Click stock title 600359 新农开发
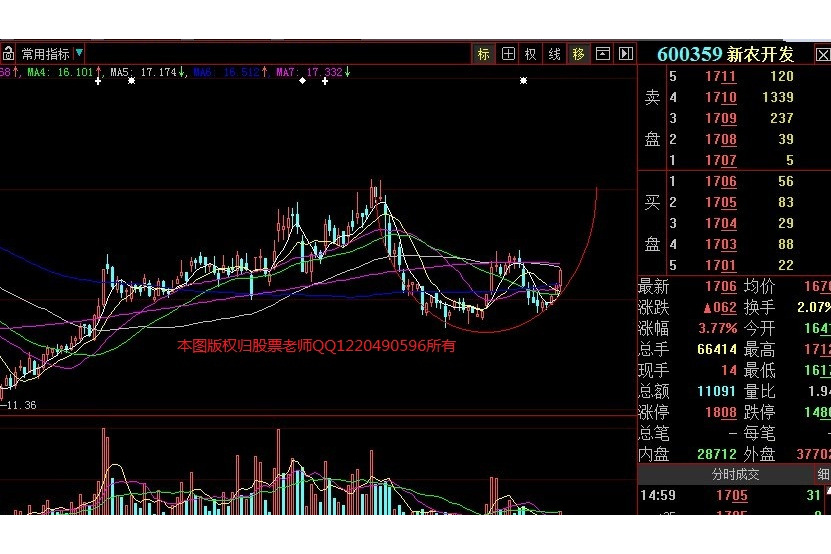 (725, 54)
